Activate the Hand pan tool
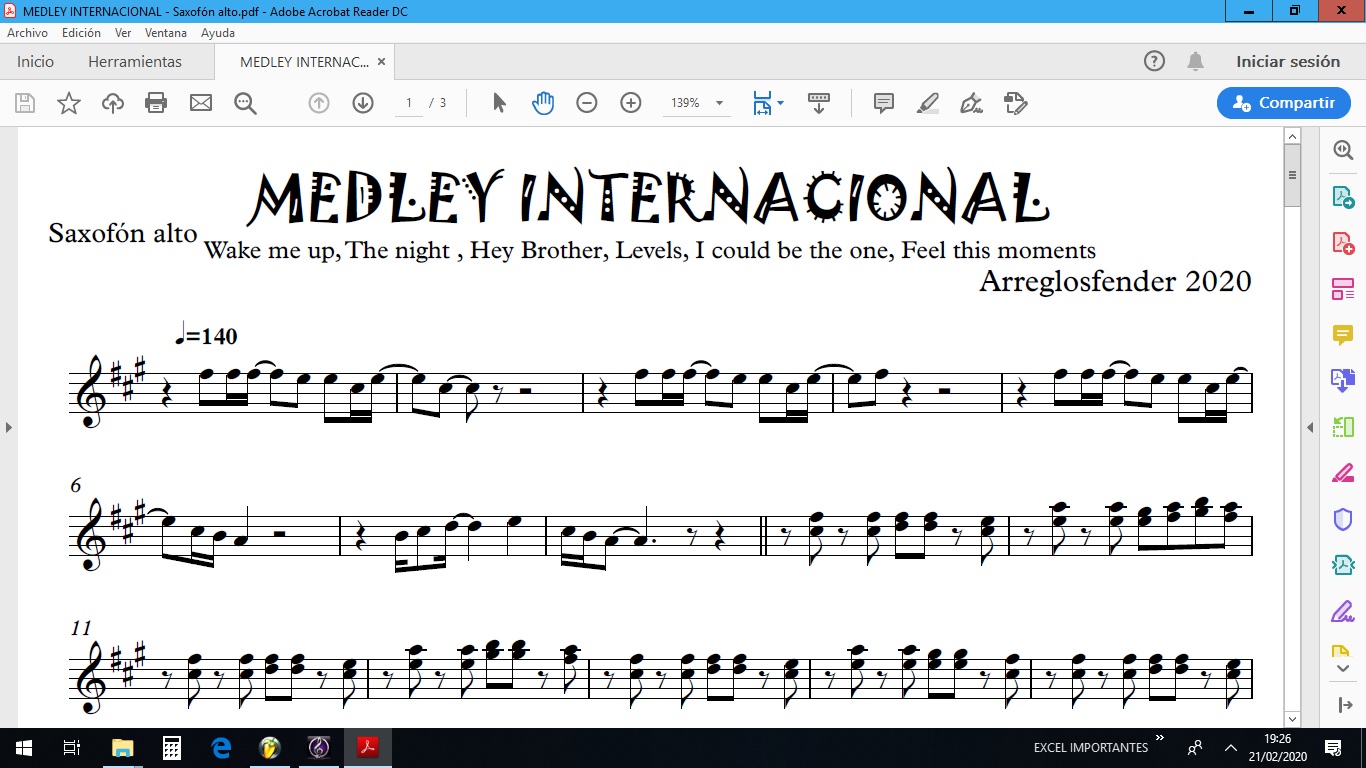The width and height of the screenshot is (1366, 768). click(x=543, y=103)
